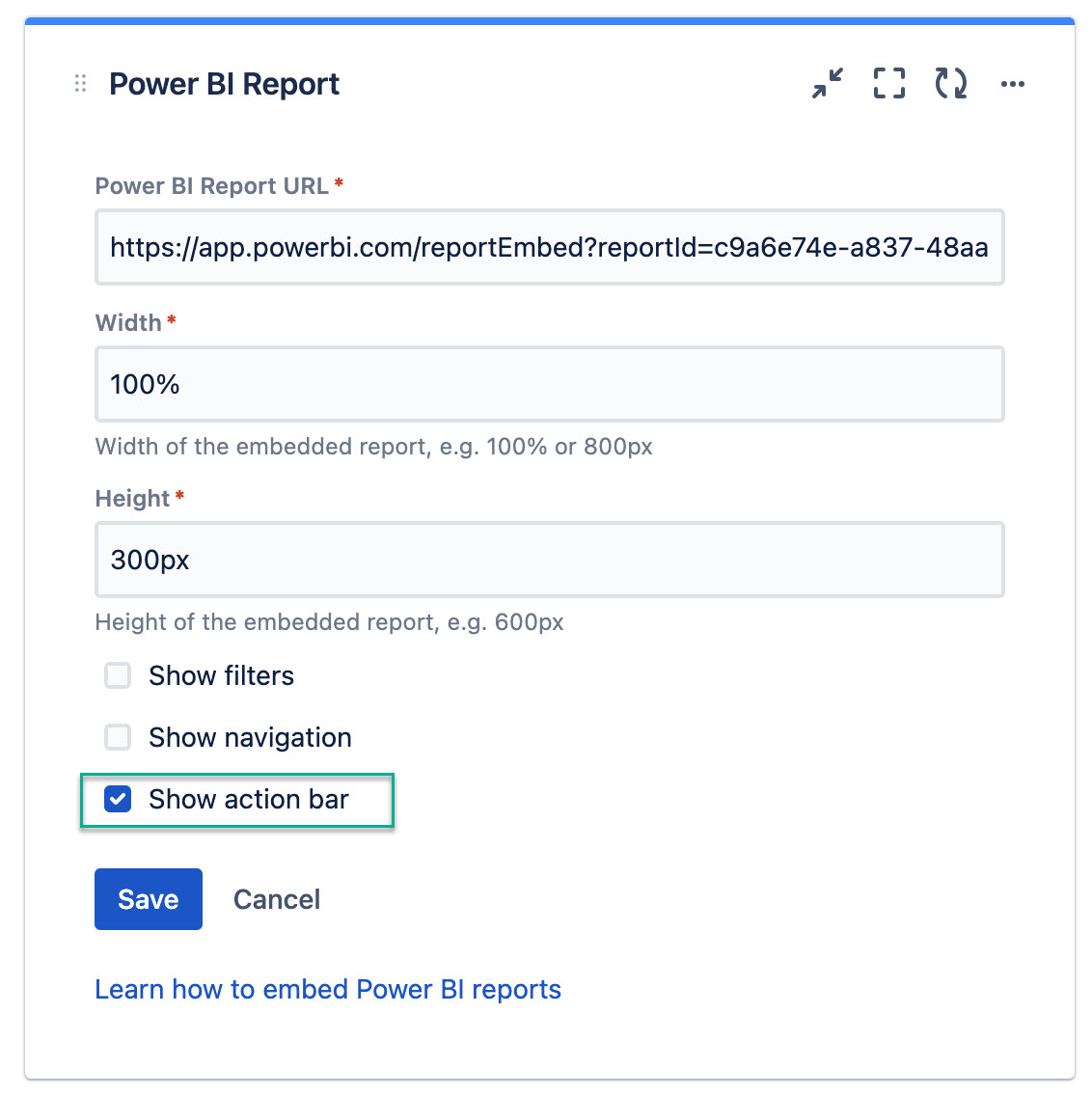Click the Height field label
Image resolution: width=1092 pixels, height=1096 pixels.
132,499
